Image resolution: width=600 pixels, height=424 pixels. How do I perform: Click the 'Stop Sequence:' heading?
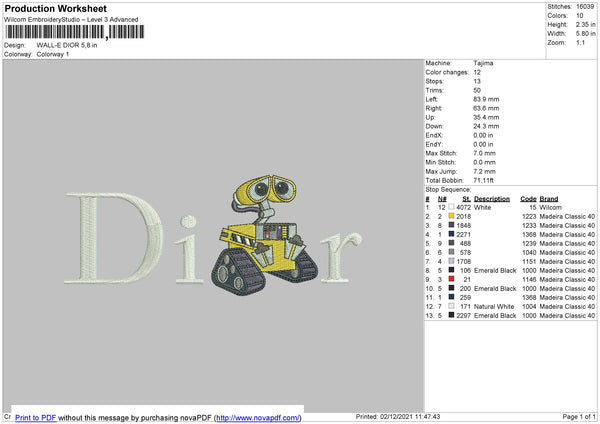(448, 189)
